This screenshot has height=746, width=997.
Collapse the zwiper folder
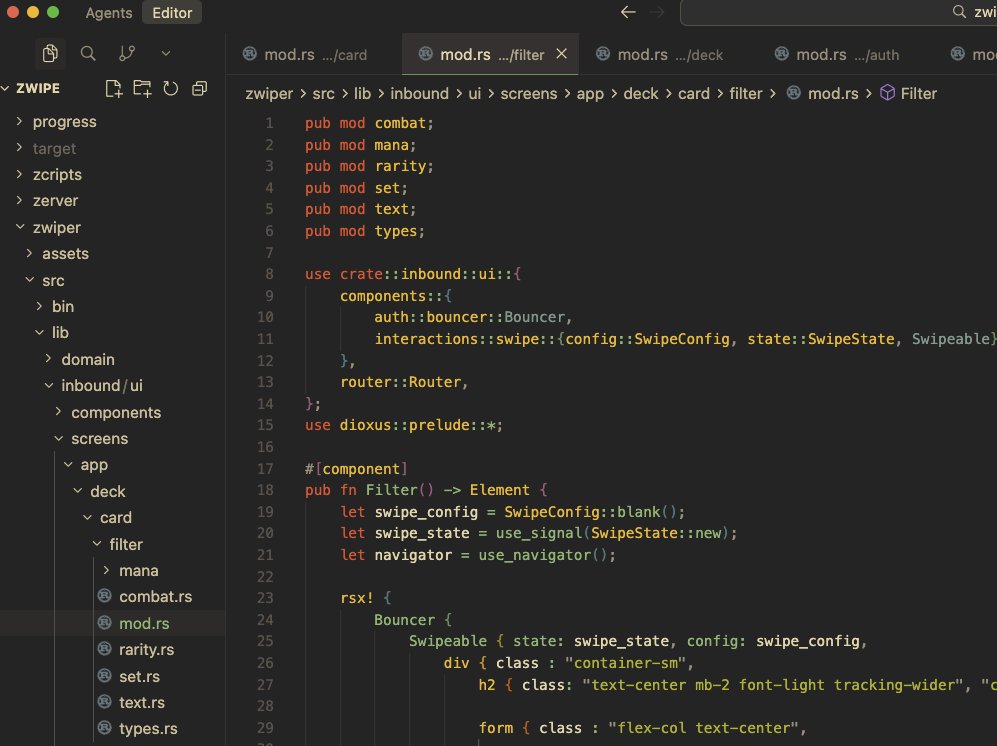click(20, 226)
